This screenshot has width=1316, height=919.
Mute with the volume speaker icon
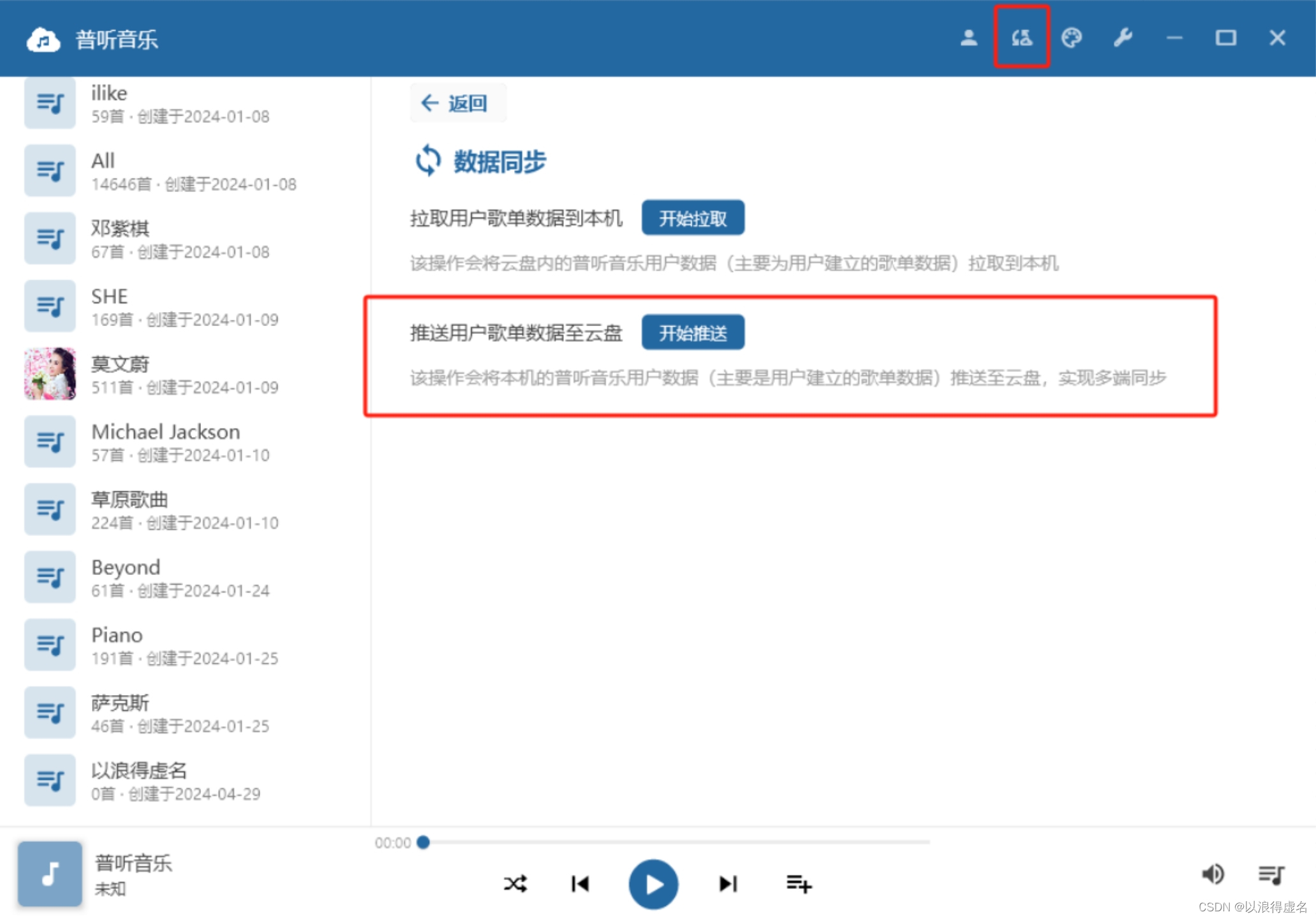[x=1213, y=874]
